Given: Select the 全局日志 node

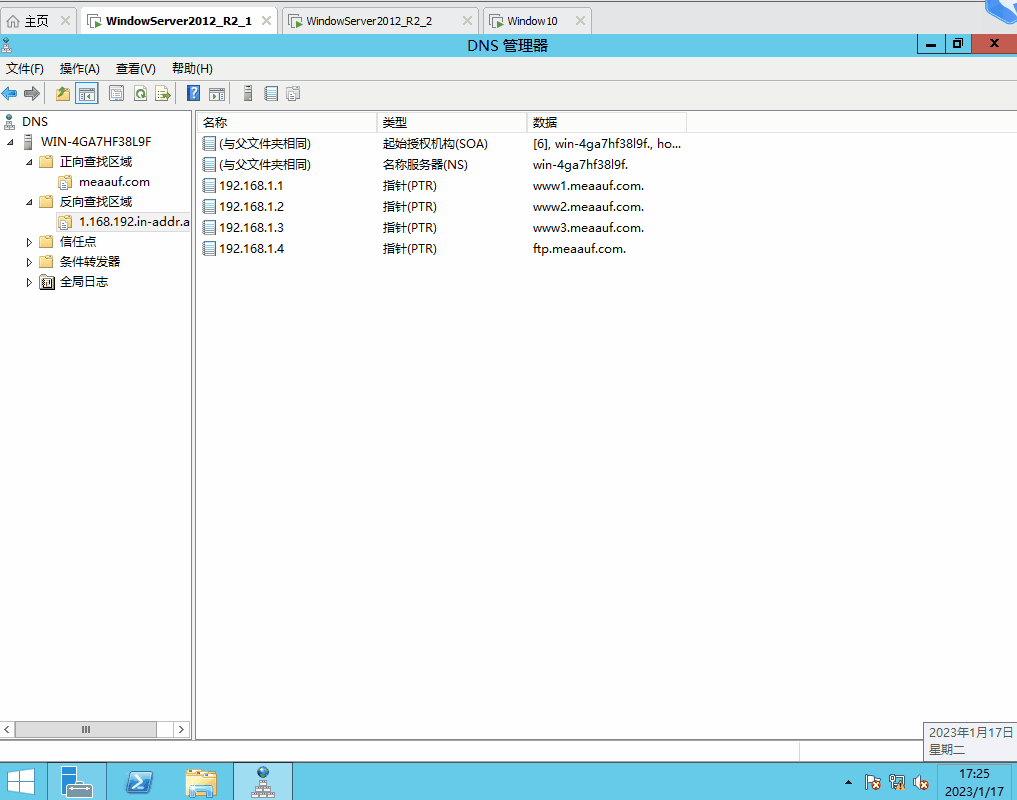Looking at the screenshot, I should [x=84, y=282].
